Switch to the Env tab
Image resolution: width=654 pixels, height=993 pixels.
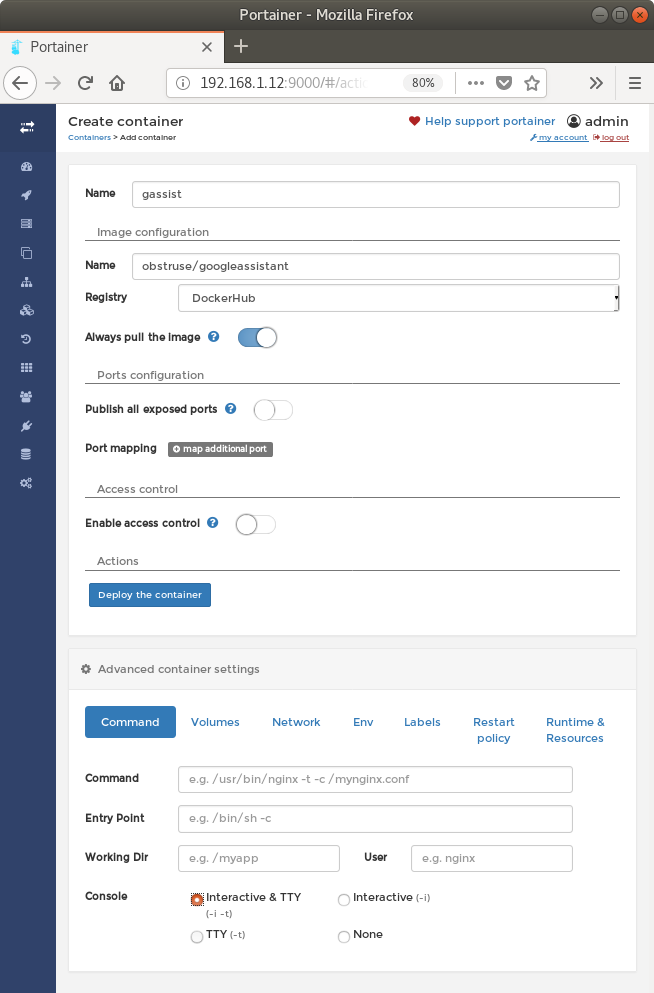(363, 722)
